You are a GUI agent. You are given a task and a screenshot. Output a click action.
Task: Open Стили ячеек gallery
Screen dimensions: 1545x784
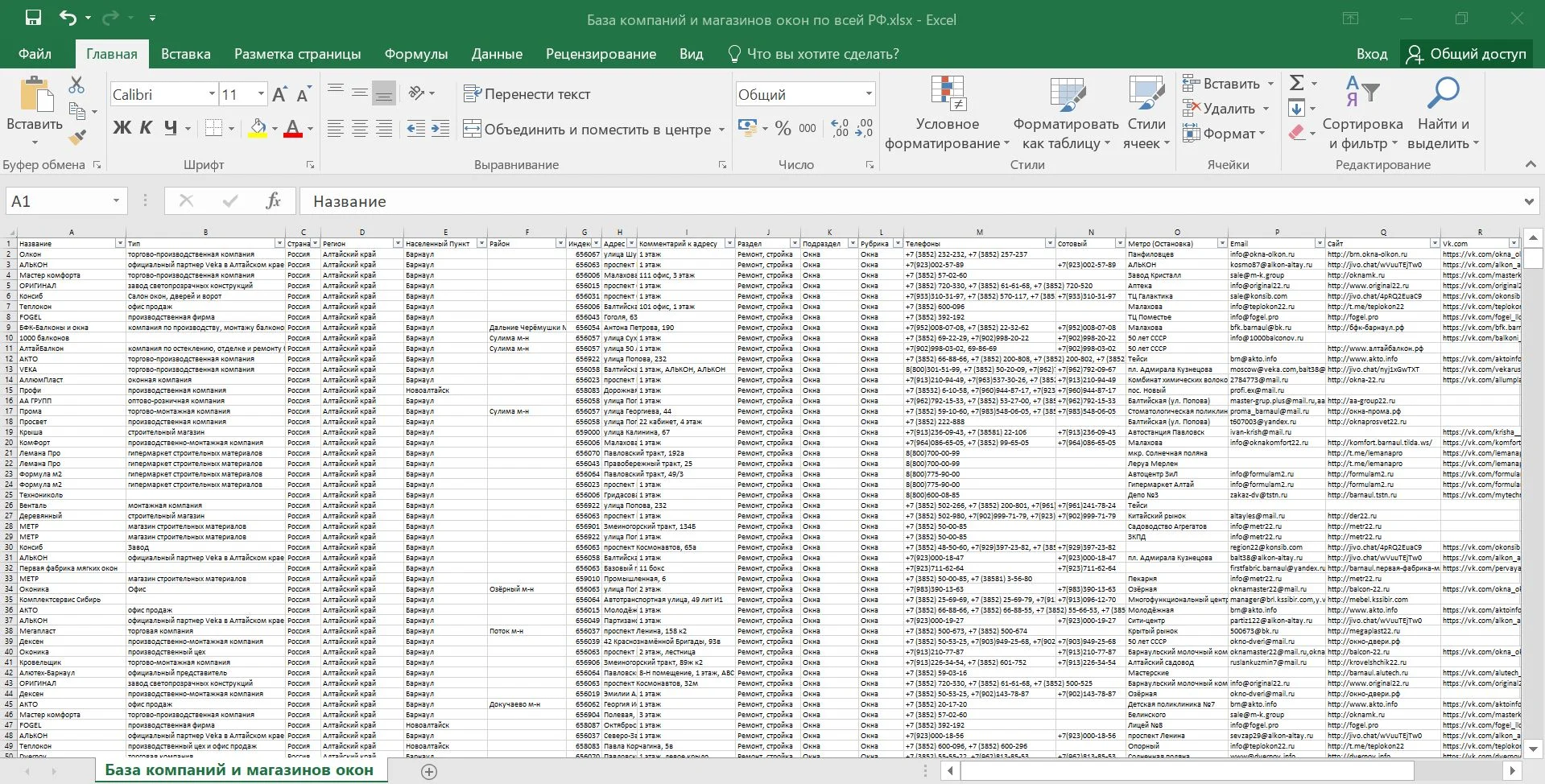pyautogui.click(x=1146, y=113)
